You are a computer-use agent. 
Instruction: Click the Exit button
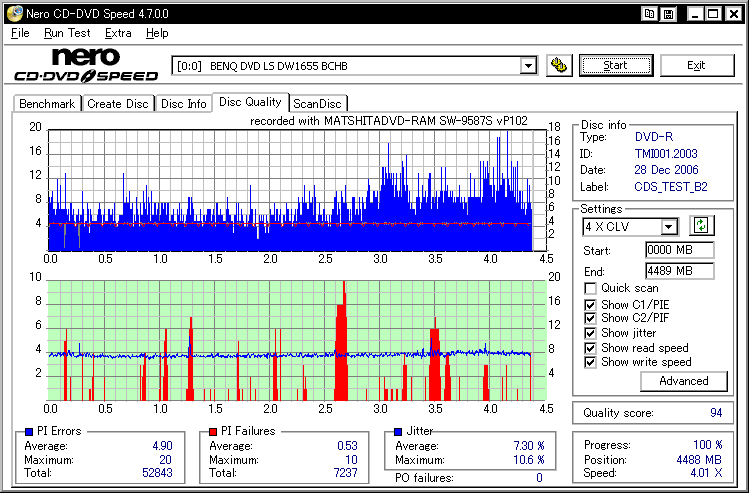pos(696,65)
